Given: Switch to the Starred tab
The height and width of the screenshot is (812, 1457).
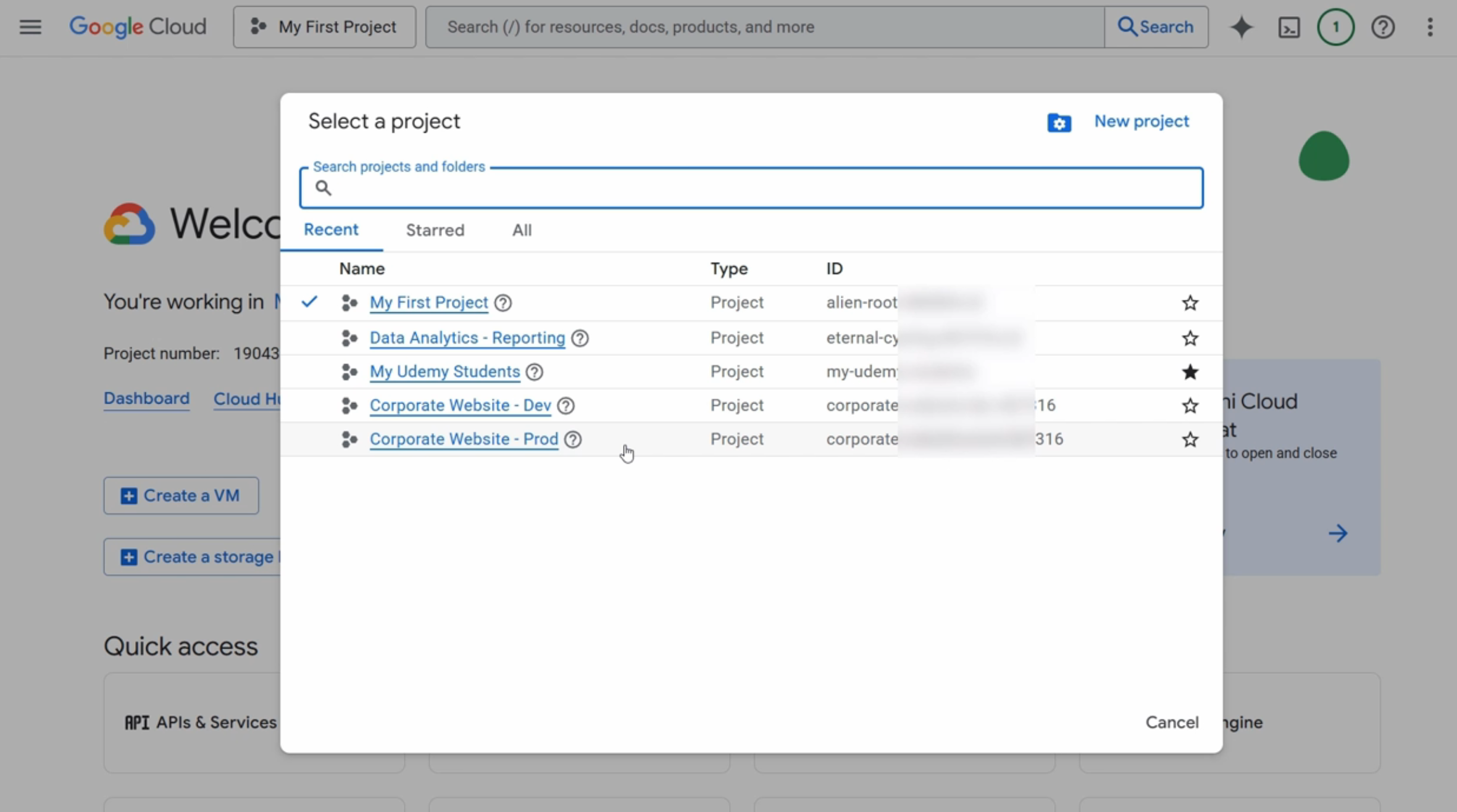Looking at the screenshot, I should [435, 230].
